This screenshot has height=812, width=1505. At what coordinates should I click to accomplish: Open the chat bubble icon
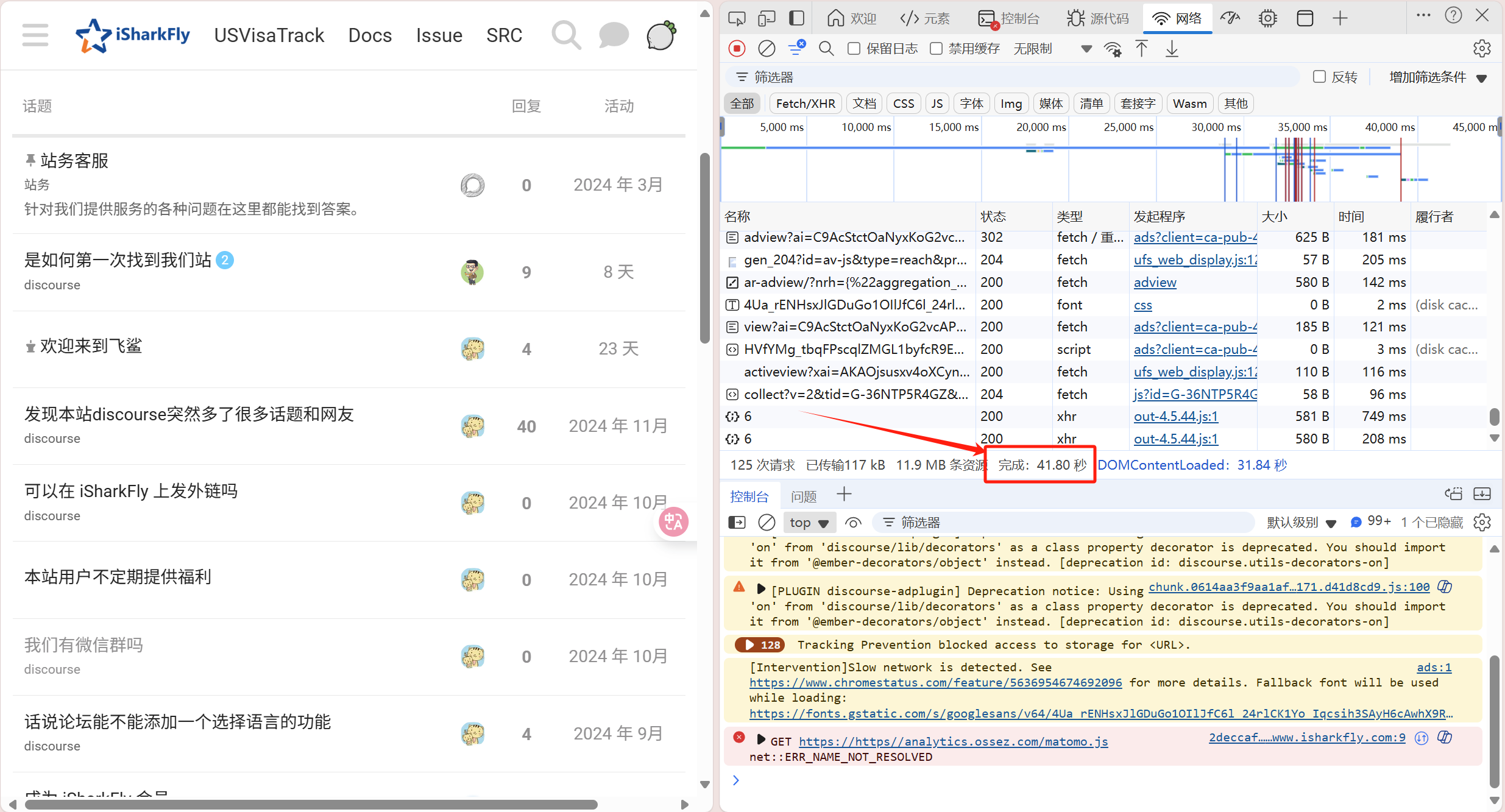click(613, 35)
